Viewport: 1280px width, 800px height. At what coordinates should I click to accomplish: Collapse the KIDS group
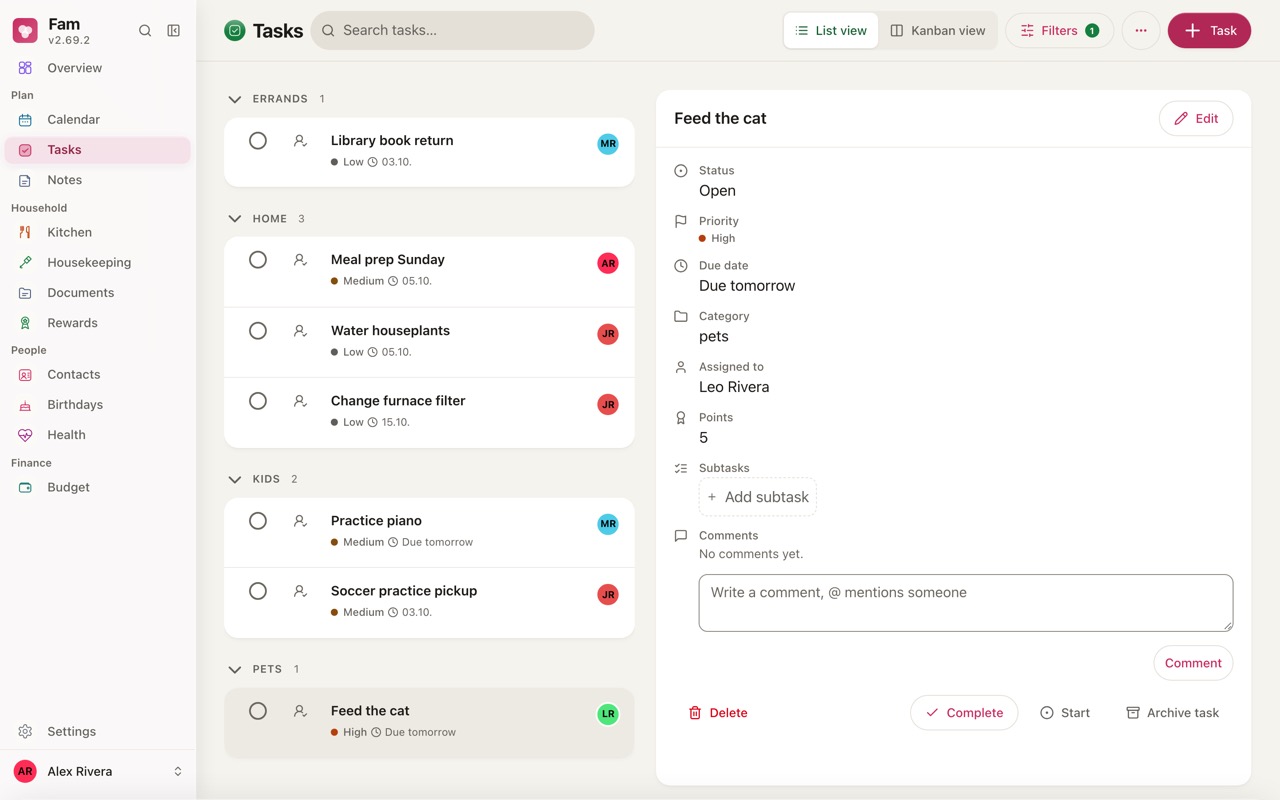coord(235,479)
